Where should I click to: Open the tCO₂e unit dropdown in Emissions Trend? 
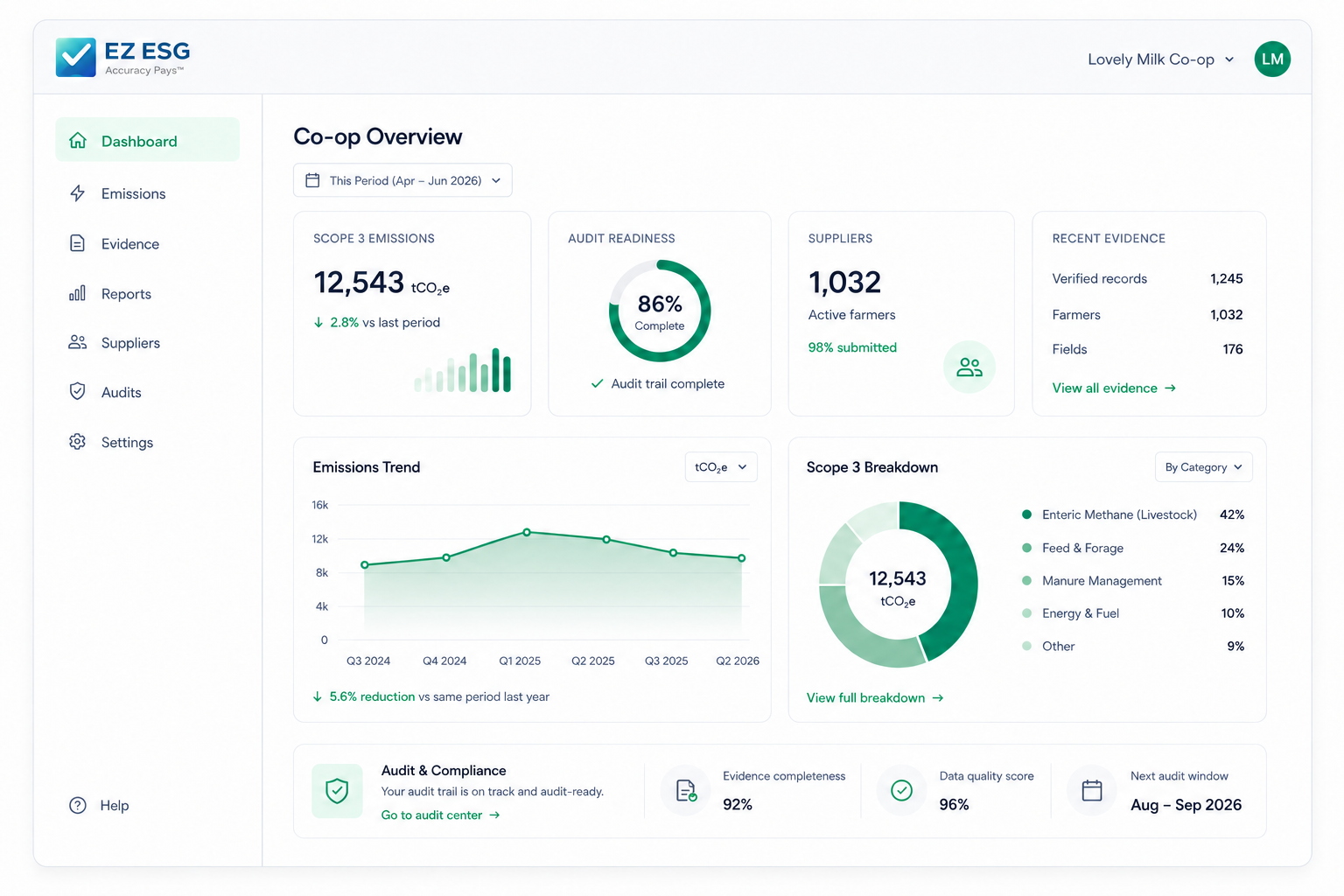[x=721, y=467]
